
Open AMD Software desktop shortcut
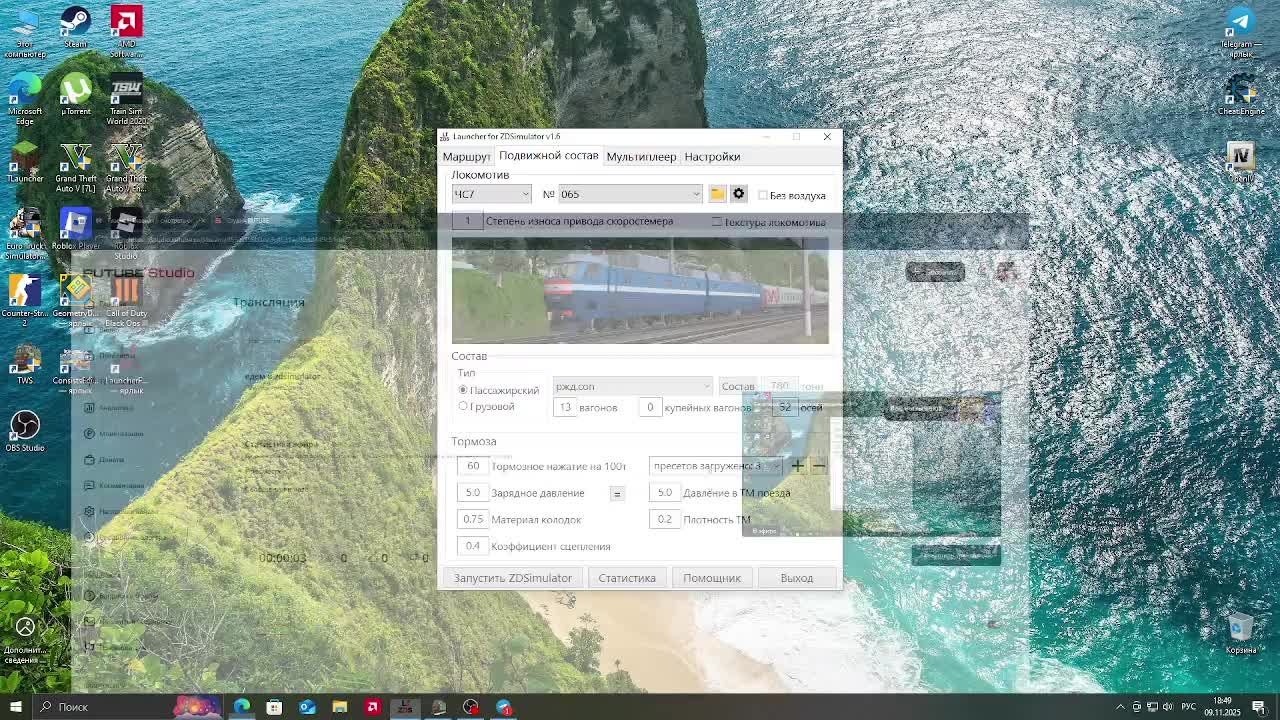click(x=126, y=31)
